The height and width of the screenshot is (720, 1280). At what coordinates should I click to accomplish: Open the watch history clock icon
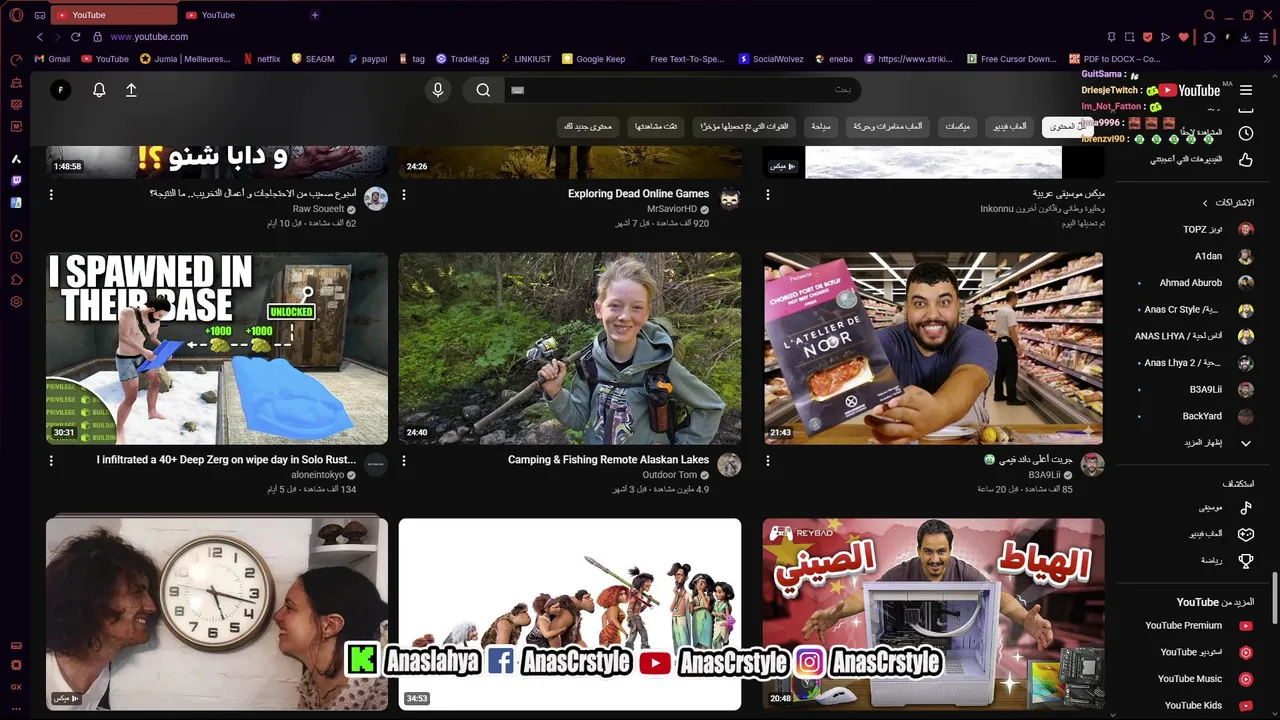coord(1246,133)
